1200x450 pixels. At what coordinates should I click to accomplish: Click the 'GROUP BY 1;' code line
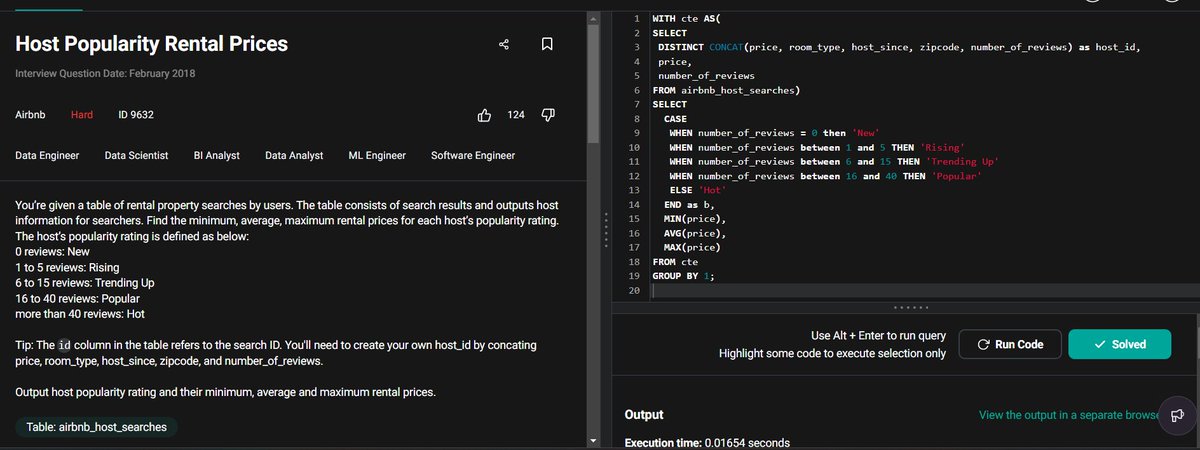click(x=684, y=275)
